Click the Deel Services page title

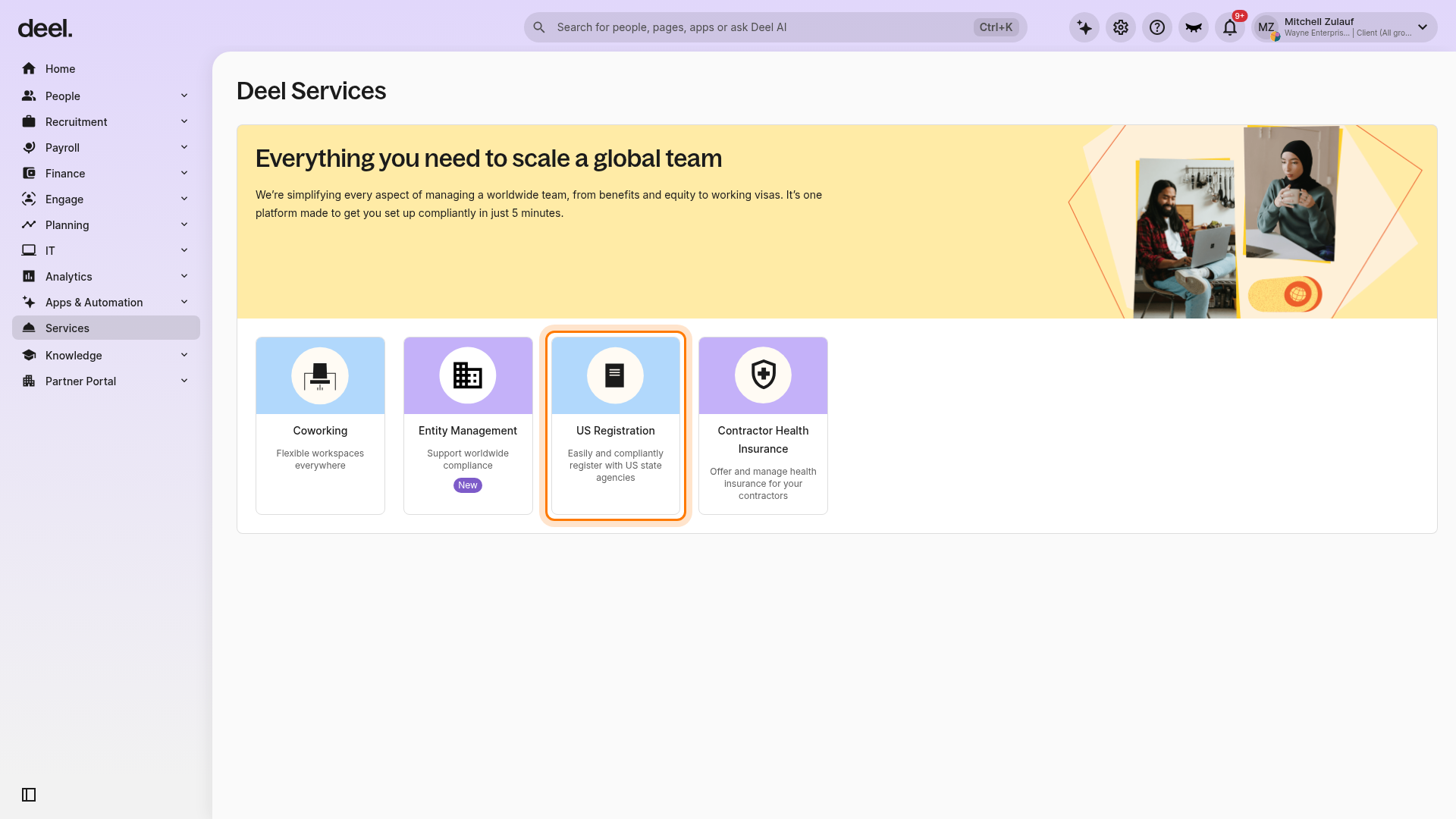point(311,91)
